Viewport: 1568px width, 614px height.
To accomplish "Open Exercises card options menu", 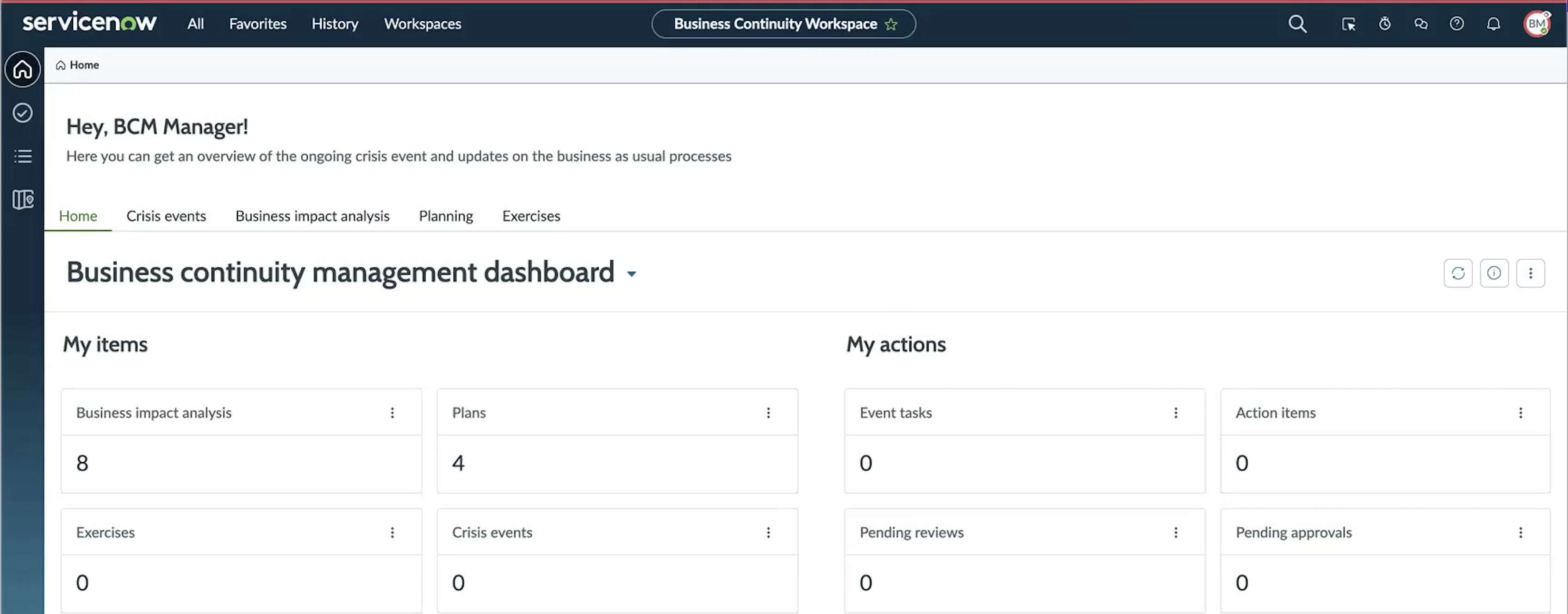I will [x=392, y=533].
